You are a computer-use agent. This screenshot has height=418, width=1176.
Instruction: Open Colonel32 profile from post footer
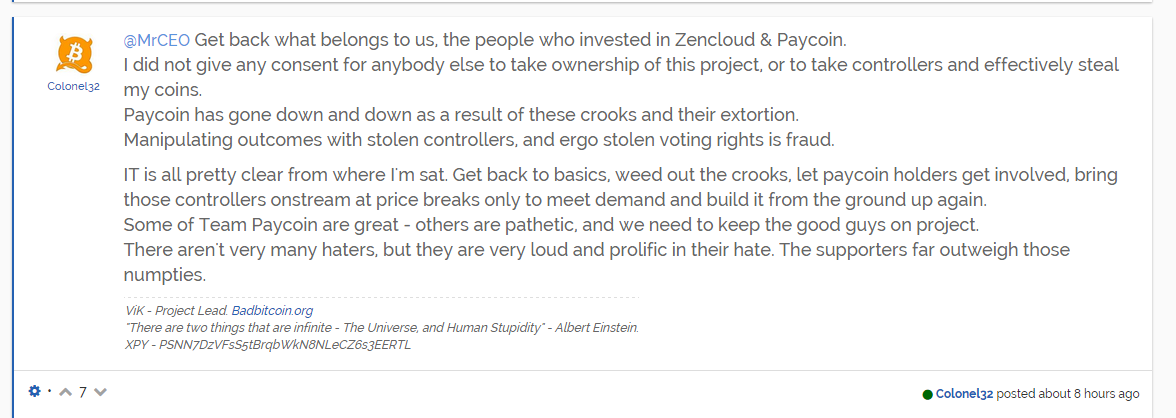pyautogui.click(x=964, y=393)
